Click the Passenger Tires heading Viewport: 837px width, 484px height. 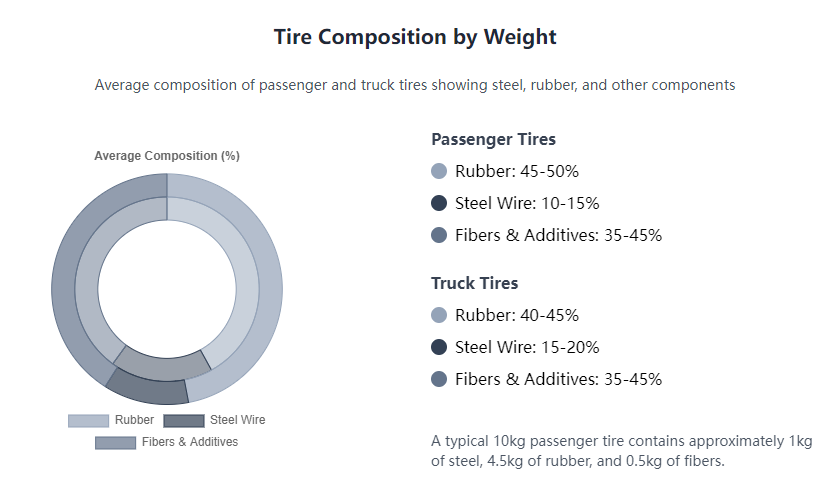coord(493,139)
